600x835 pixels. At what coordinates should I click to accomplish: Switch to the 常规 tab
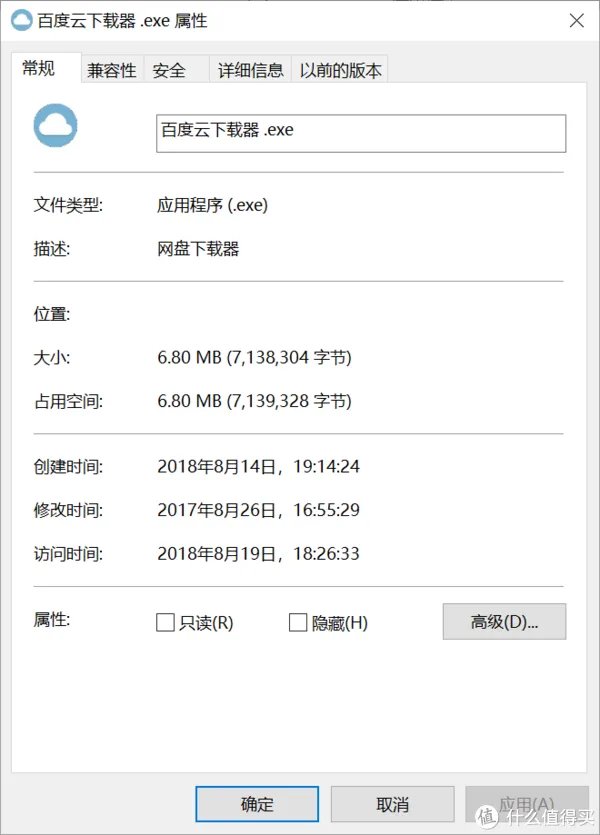tap(46, 68)
